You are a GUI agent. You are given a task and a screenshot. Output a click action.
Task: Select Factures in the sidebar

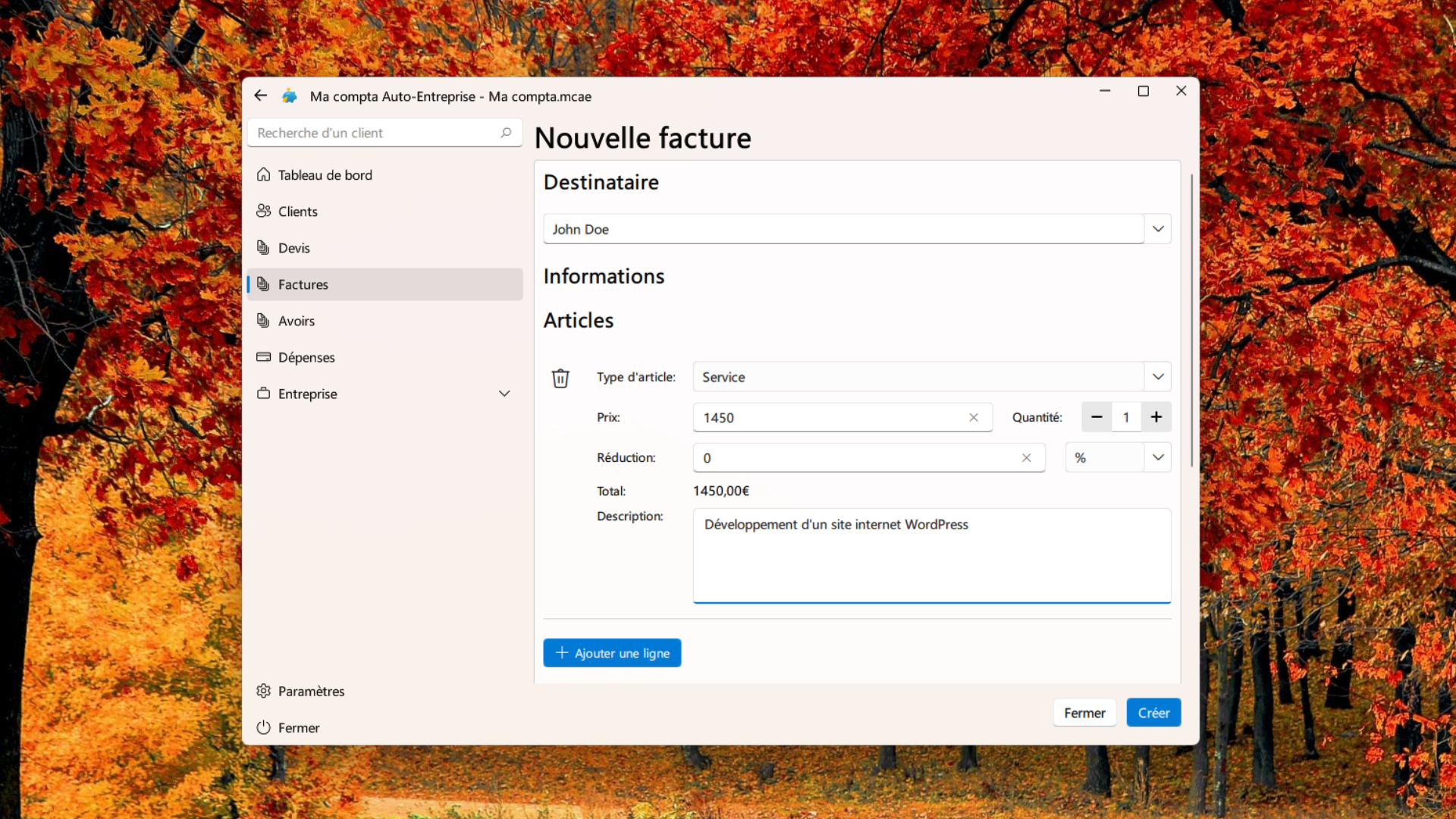[305, 284]
